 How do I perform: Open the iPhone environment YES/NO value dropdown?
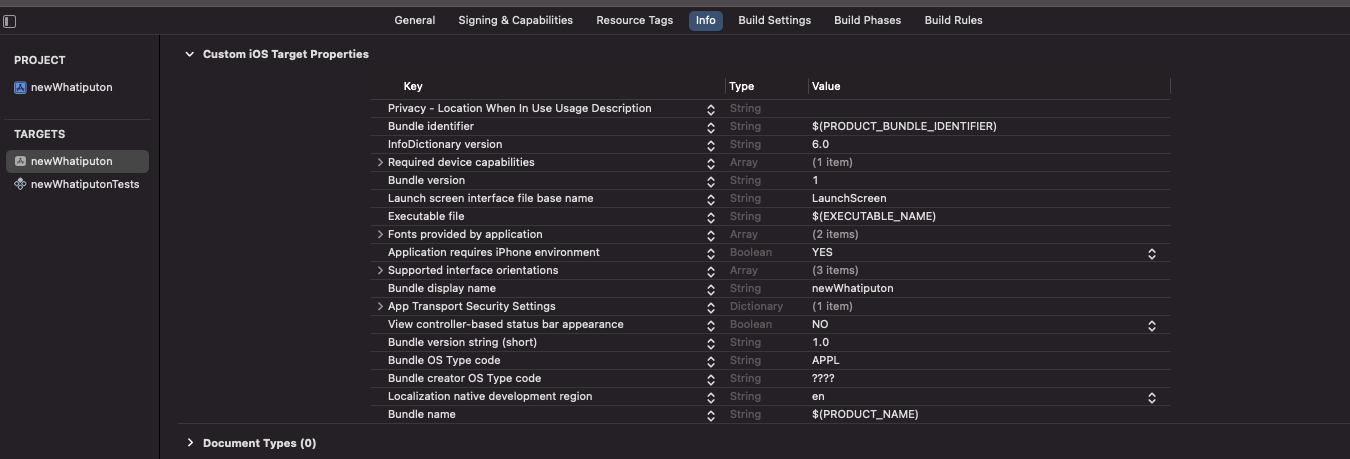(x=1151, y=253)
